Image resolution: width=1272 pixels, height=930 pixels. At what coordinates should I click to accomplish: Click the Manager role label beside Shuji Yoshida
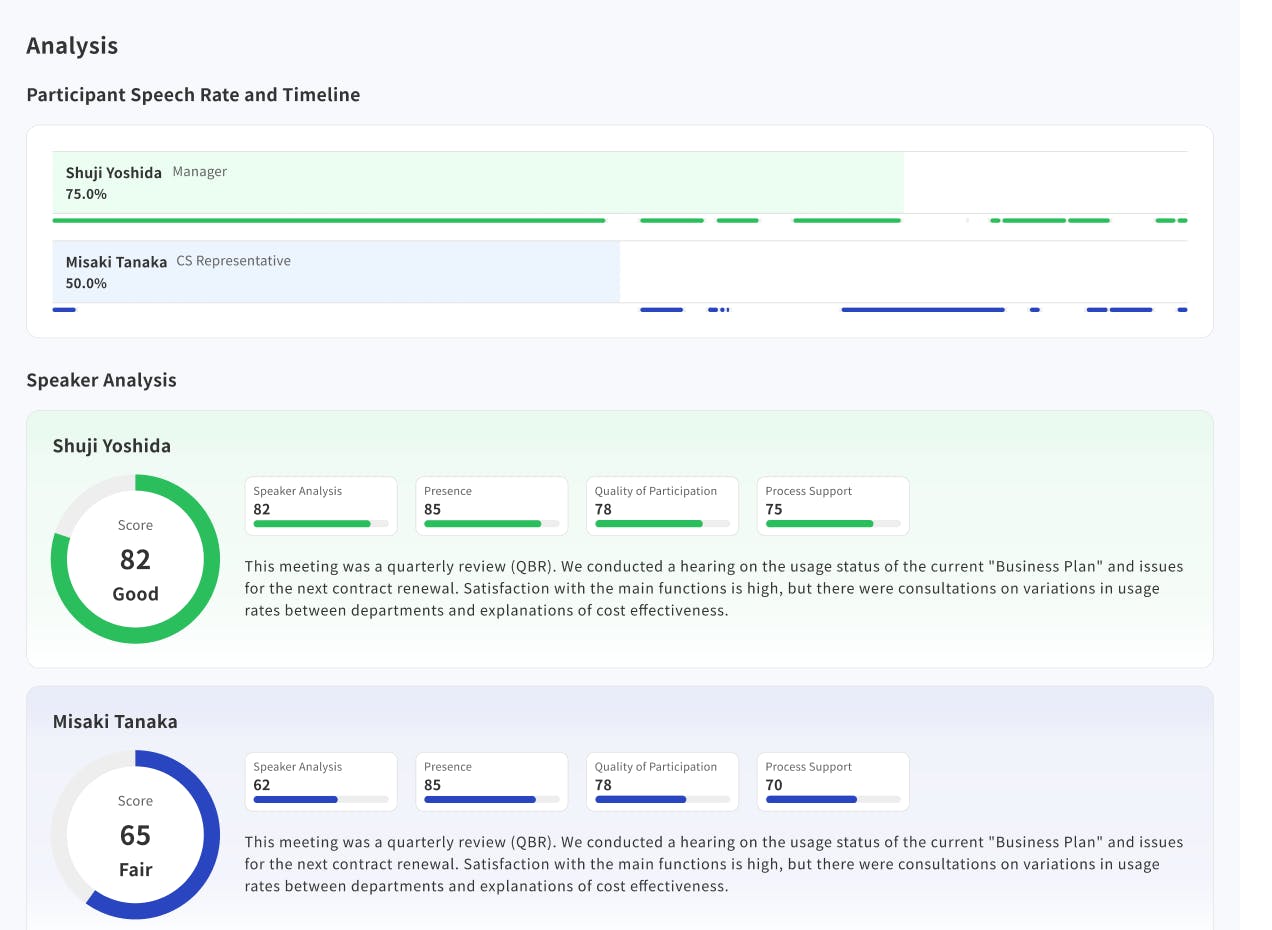point(200,171)
